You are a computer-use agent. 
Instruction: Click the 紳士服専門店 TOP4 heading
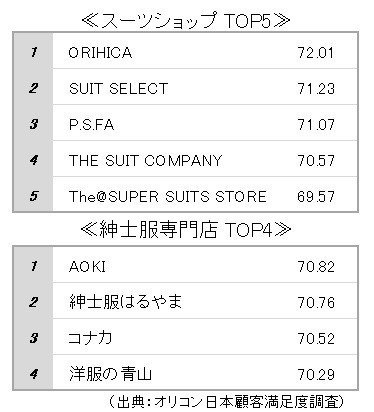(186, 230)
